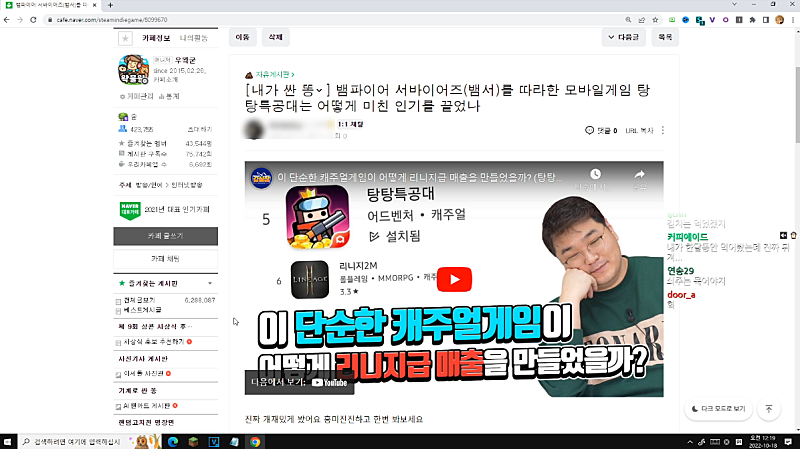Screen dimensions: 800x449
Task: Open Chrome from taskbar
Action: (x=255, y=442)
